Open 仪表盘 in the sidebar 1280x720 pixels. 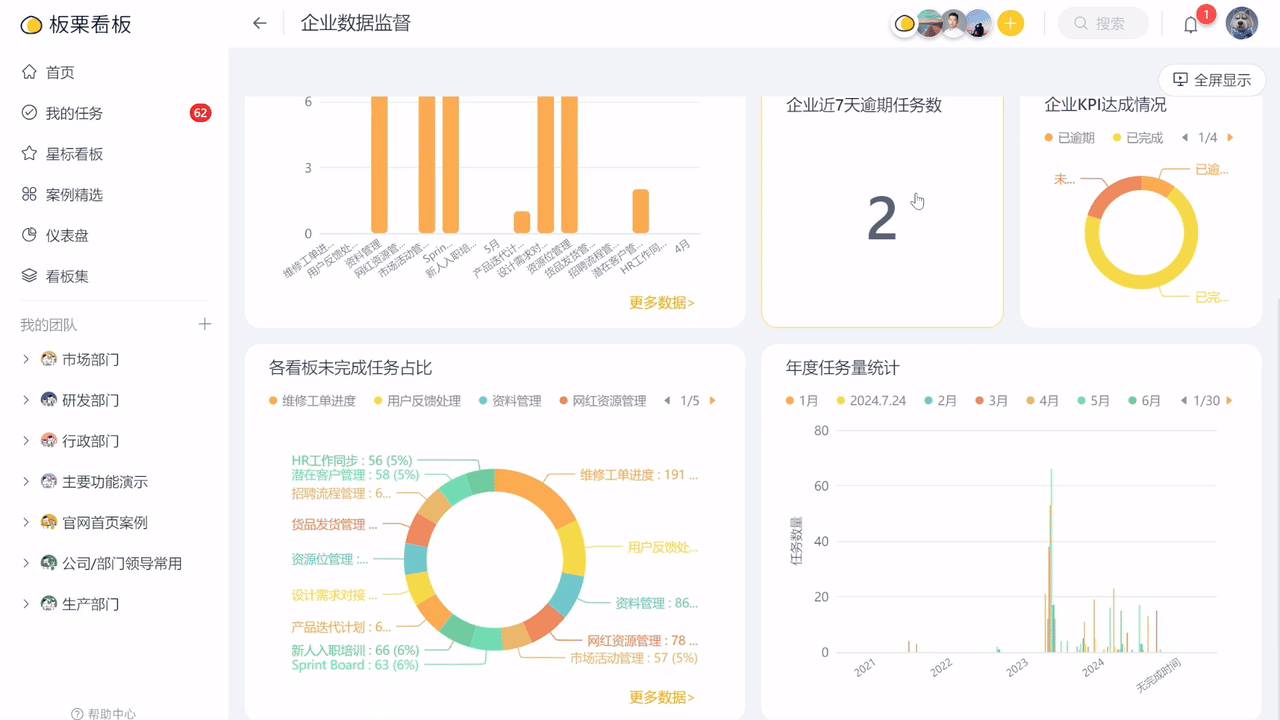pyautogui.click(x=67, y=235)
